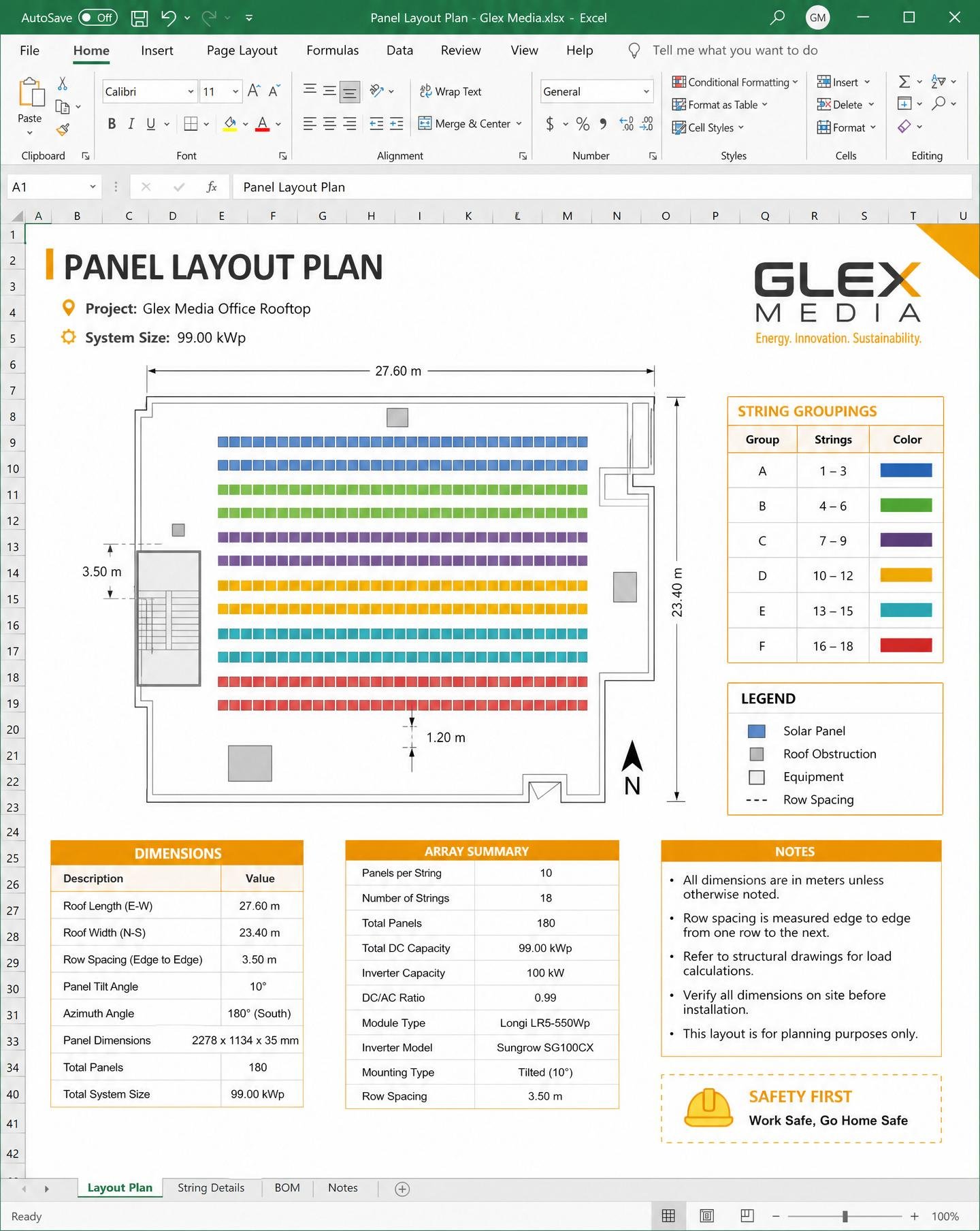Click the Decrease Indent icon

pyautogui.click(x=376, y=124)
